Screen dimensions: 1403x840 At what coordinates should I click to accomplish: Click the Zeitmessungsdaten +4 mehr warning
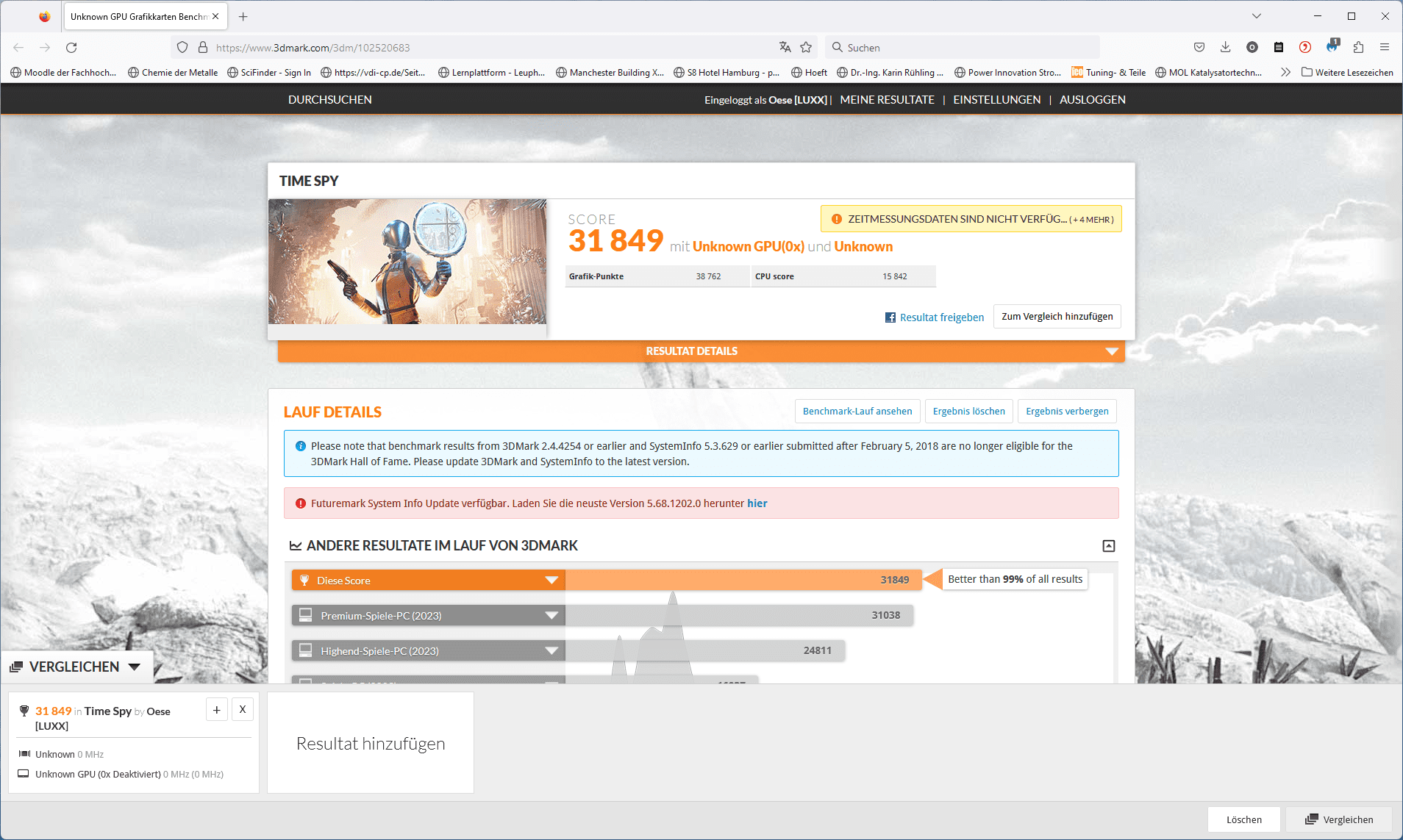[x=971, y=219]
